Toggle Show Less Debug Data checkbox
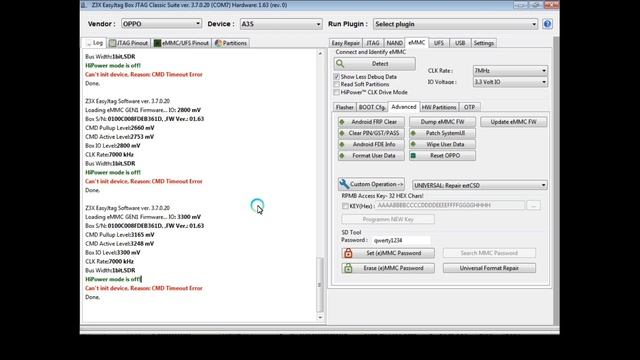 [x=337, y=77]
